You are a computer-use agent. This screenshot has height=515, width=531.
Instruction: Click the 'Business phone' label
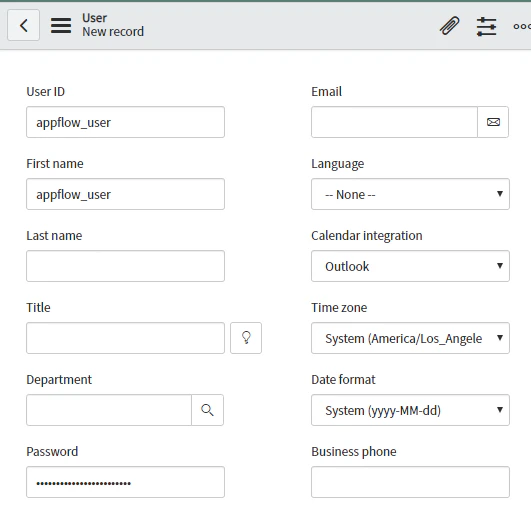click(x=354, y=452)
